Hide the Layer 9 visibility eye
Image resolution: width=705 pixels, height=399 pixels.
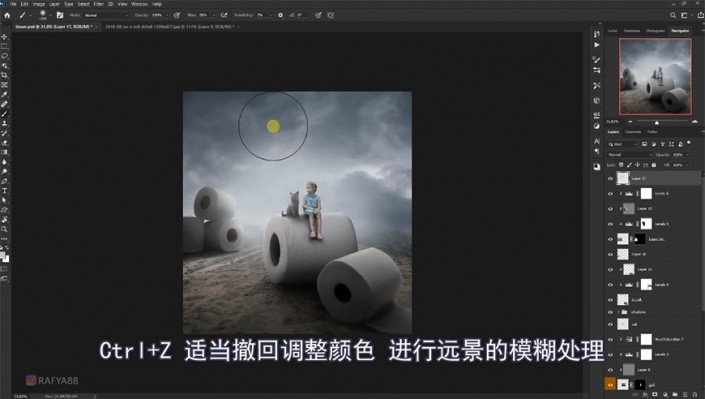(x=610, y=370)
